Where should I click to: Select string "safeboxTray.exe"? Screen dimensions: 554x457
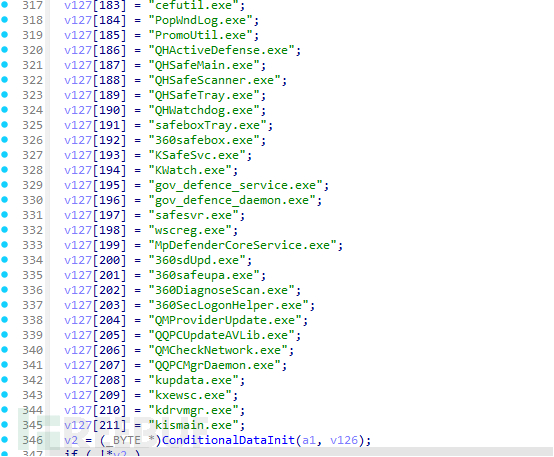pyautogui.click(x=207, y=125)
